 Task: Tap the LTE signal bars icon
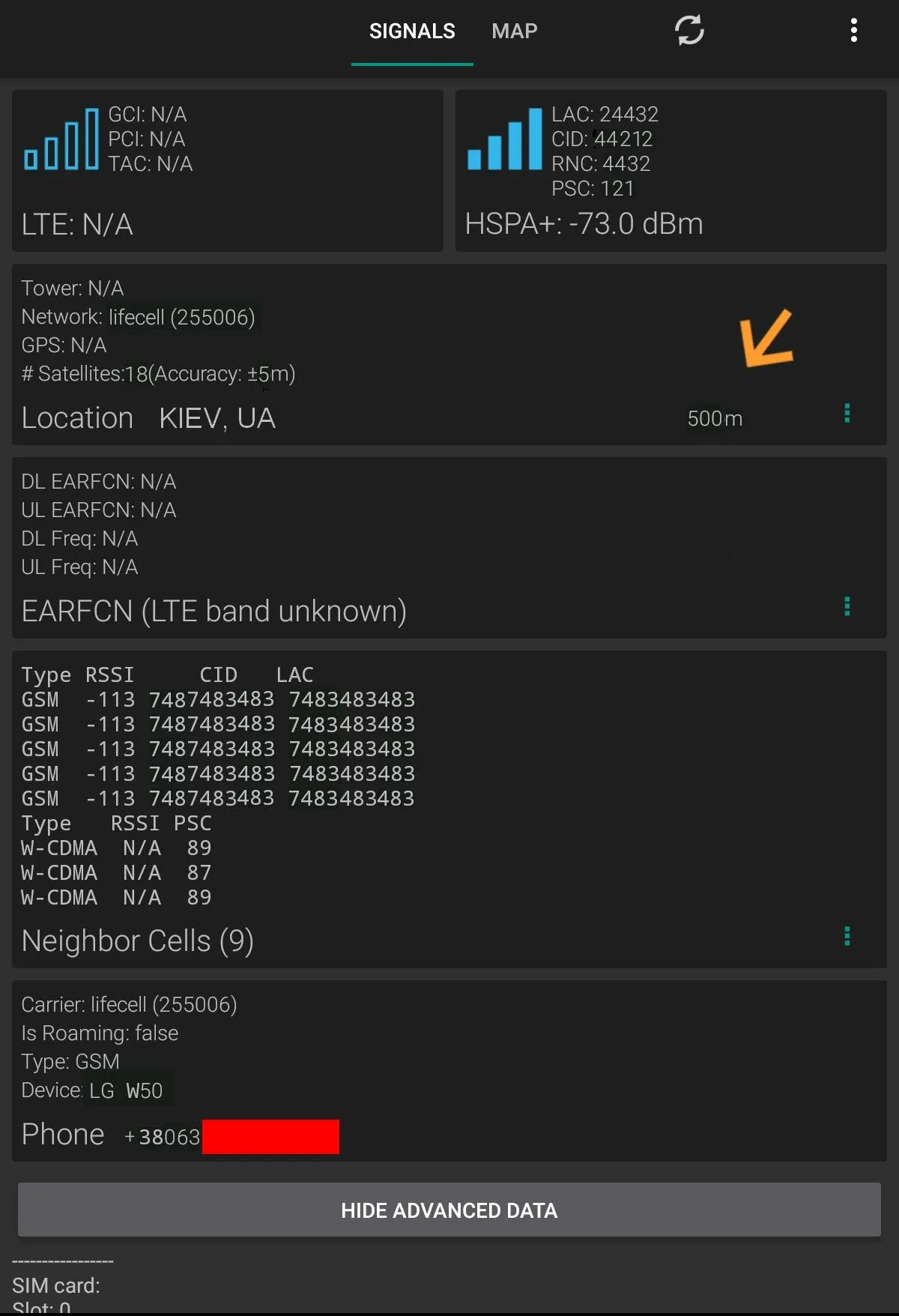point(61,139)
